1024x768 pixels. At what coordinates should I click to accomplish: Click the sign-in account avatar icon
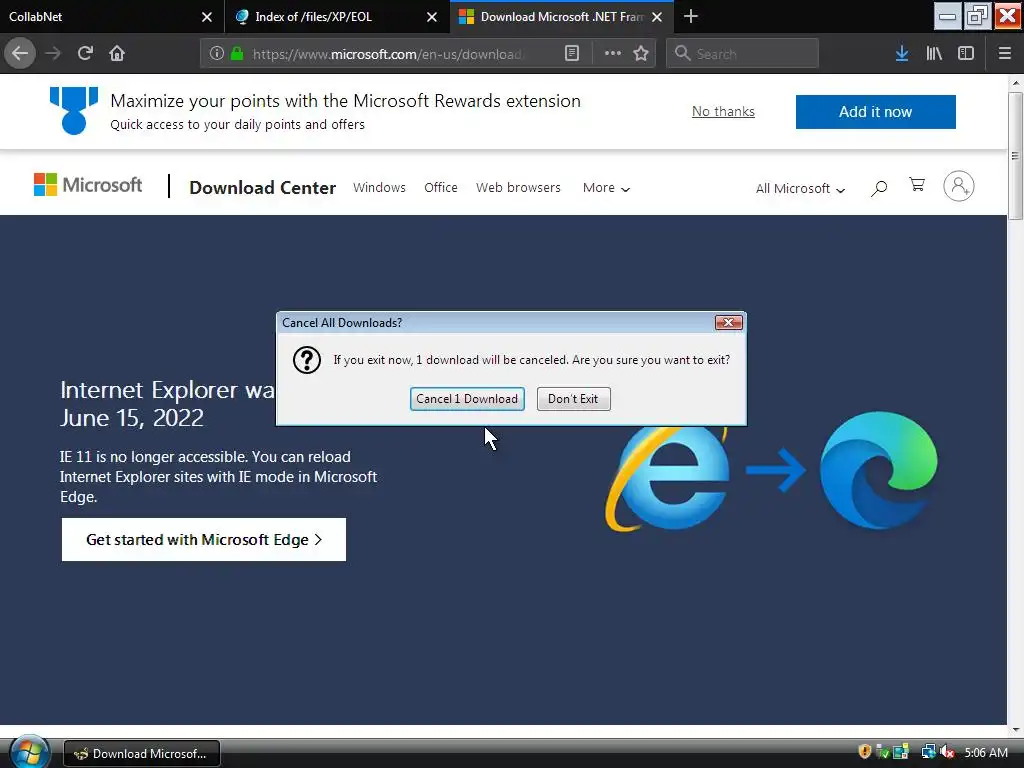pyautogui.click(x=958, y=186)
